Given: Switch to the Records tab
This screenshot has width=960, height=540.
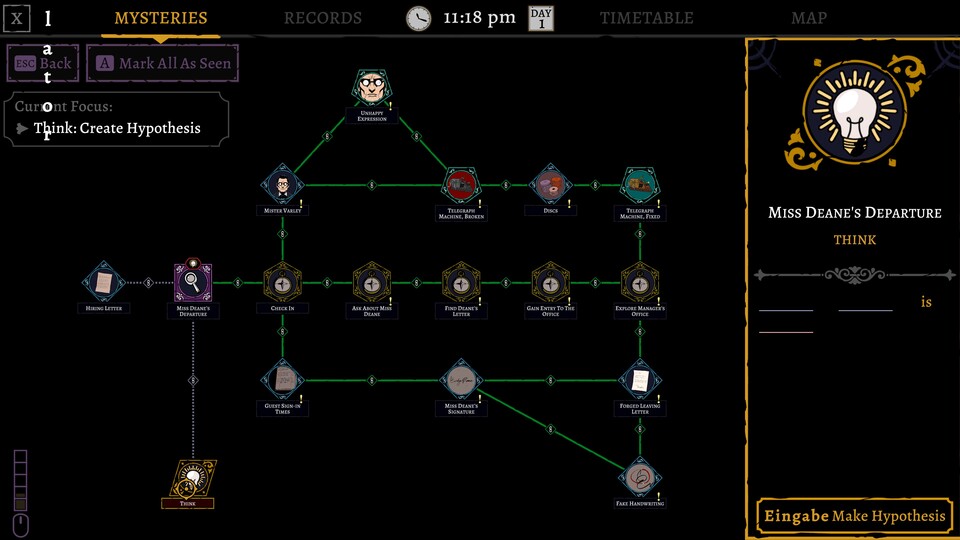Looking at the screenshot, I should [x=322, y=18].
